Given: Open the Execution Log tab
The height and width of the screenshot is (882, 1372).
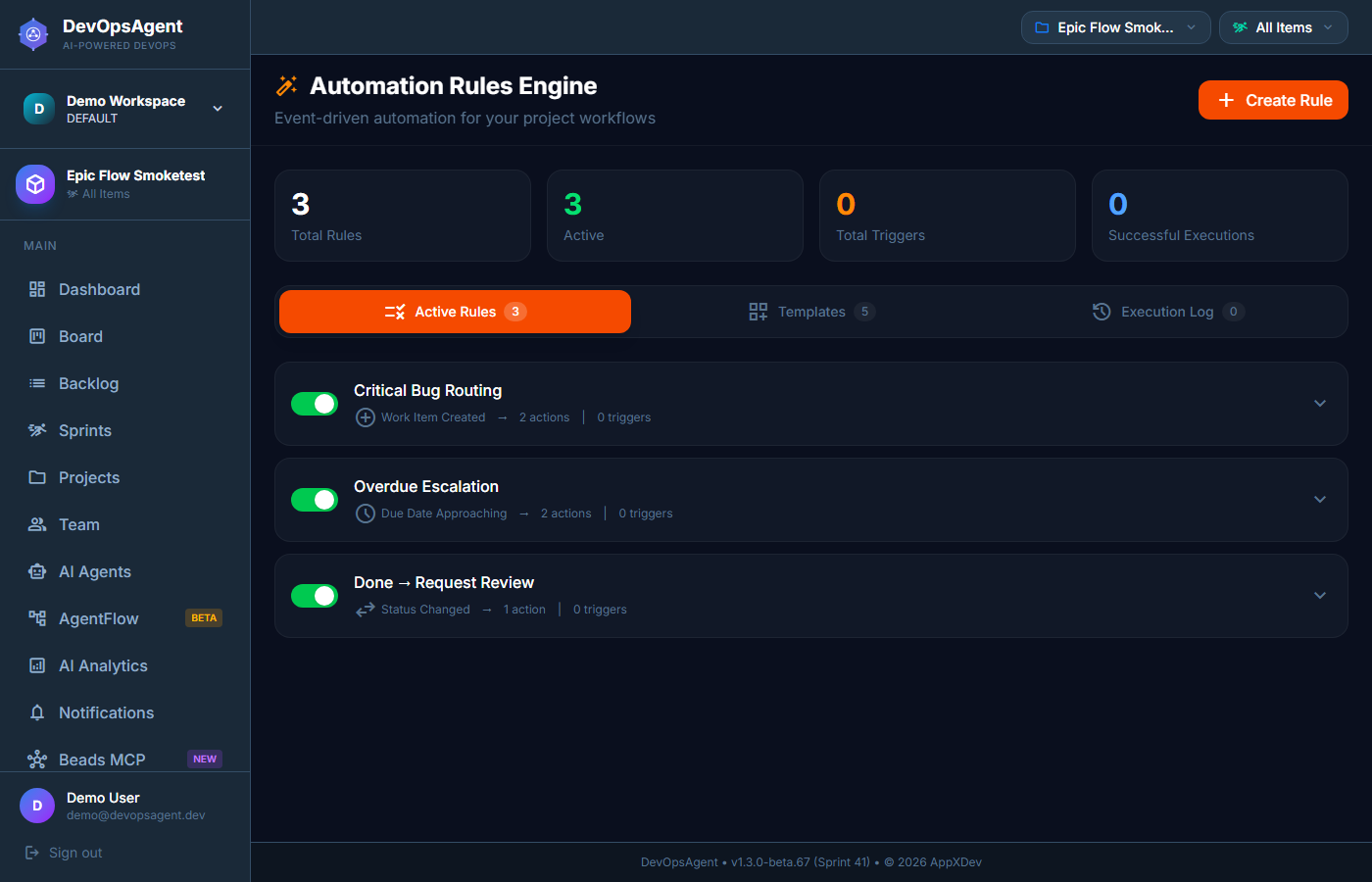Looking at the screenshot, I should tap(1167, 312).
